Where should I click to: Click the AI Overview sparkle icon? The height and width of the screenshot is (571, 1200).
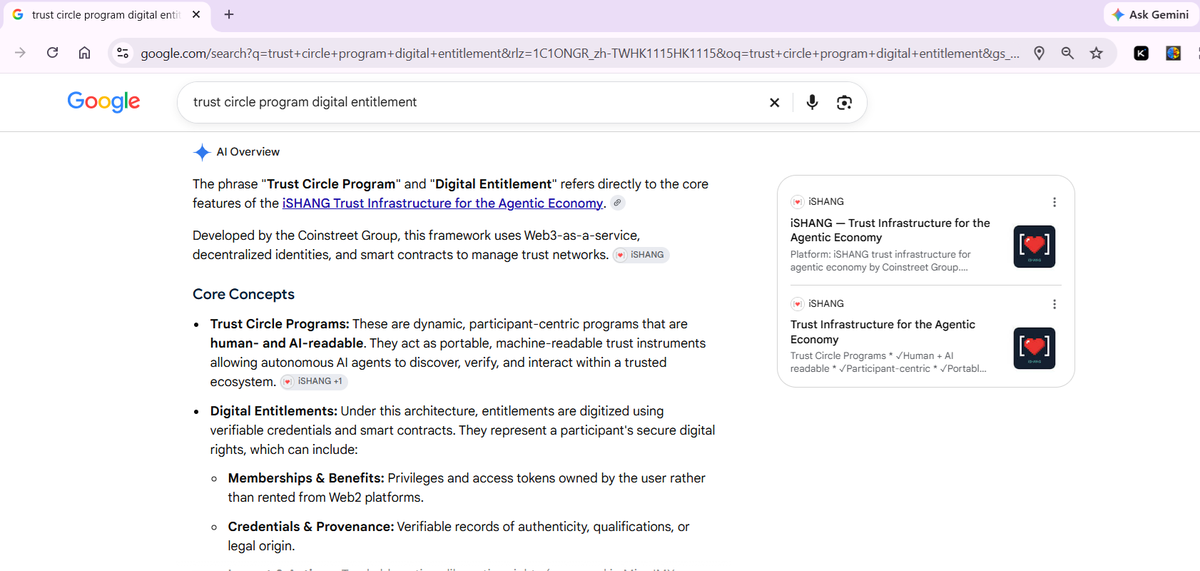pyautogui.click(x=201, y=152)
